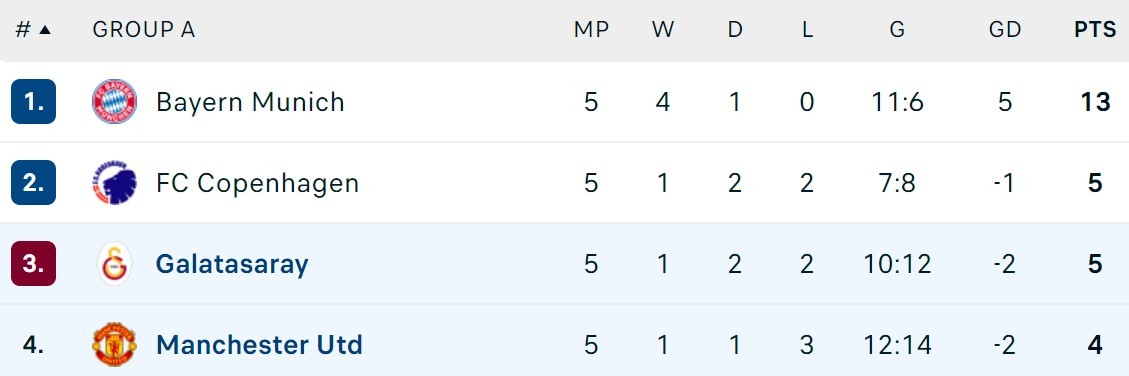Click the rank 4 position number

[x=34, y=345]
